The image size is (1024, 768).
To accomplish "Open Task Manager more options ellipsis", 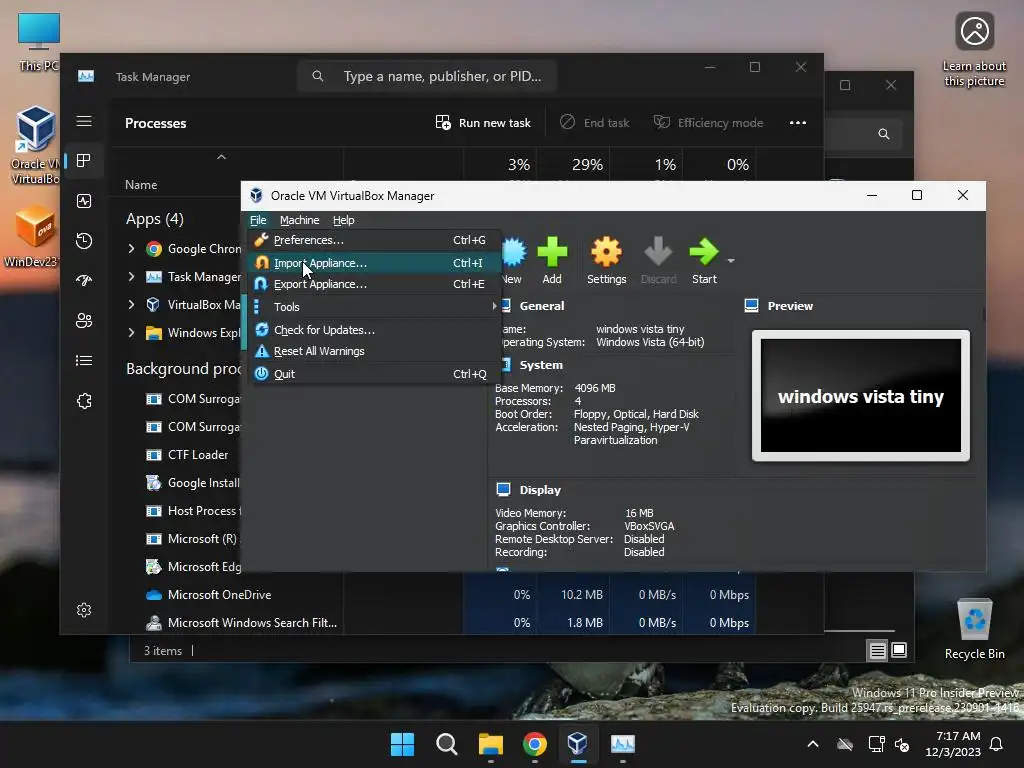I will [x=797, y=123].
